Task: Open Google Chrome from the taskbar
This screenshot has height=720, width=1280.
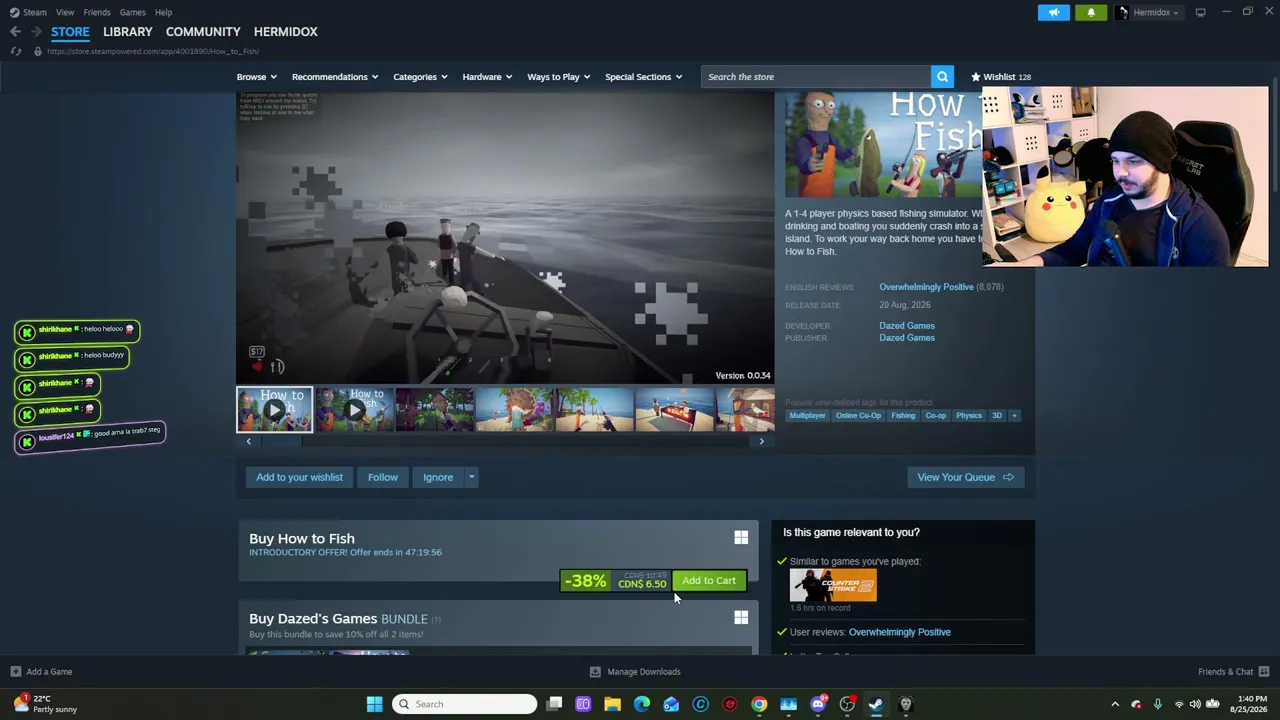Action: click(x=759, y=704)
